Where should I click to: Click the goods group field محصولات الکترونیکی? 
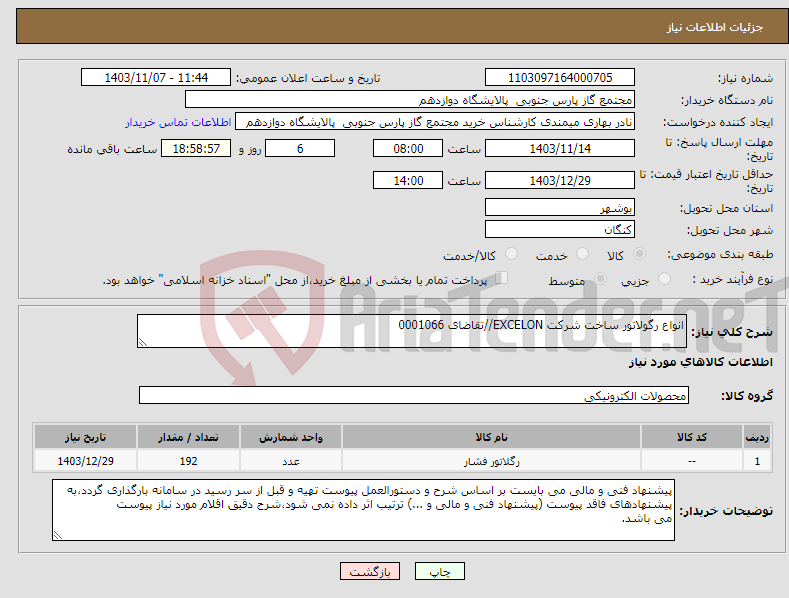pyautogui.click(x=414, y=395)
